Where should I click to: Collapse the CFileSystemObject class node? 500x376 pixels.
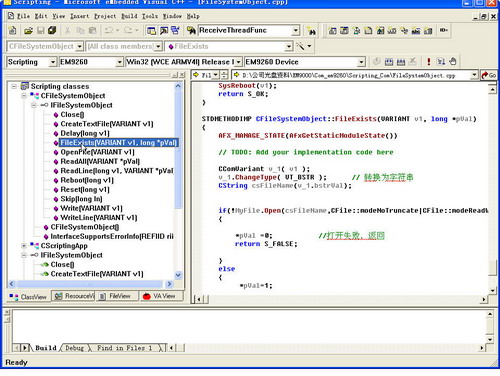[24, 96]
